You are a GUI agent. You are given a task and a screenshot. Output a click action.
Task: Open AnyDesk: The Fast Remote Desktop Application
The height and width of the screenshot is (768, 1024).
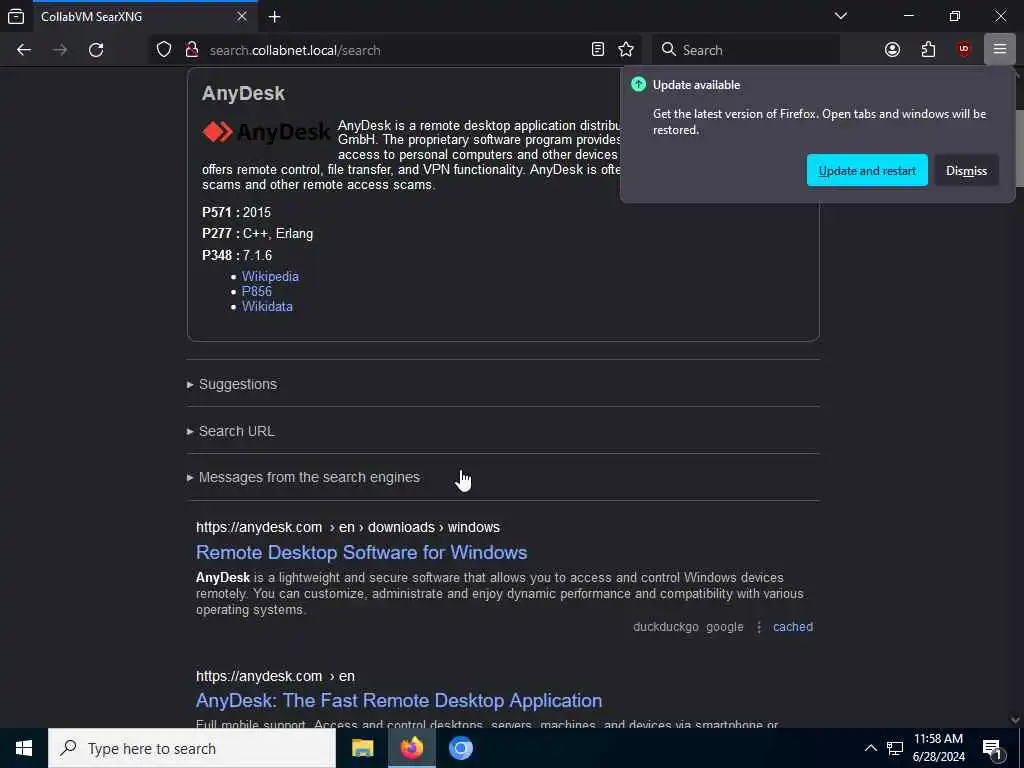point(399,701)
